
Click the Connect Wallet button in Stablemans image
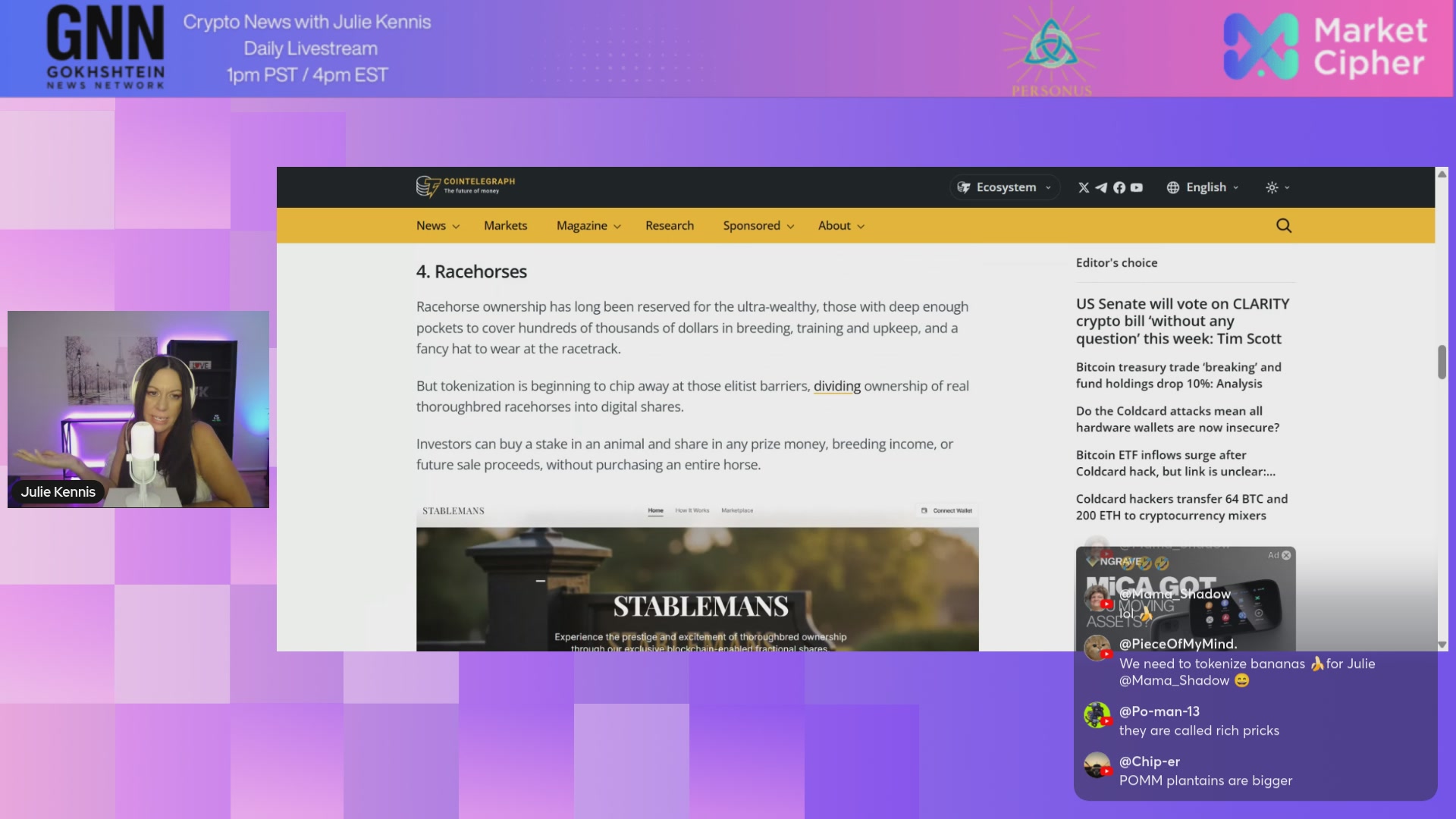pos(946,510)
